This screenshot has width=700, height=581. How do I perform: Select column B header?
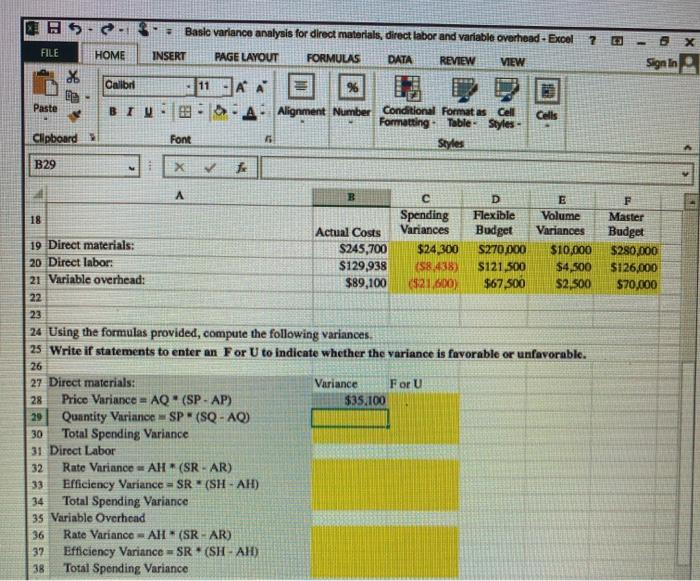click(351, 197)
